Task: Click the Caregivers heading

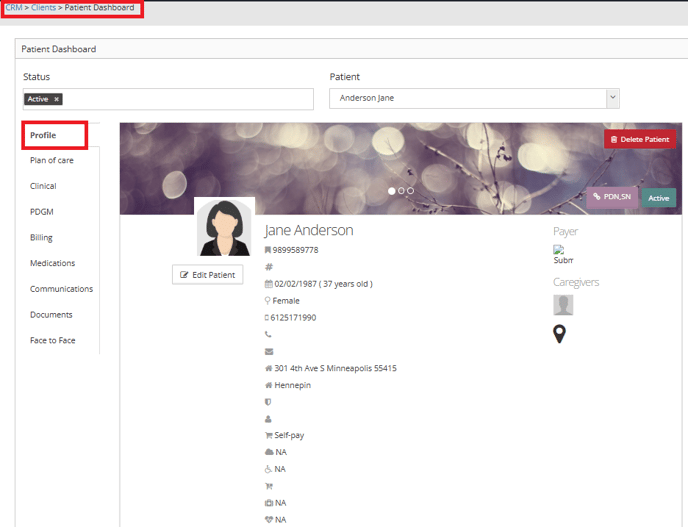Action: tap(576, 282)
